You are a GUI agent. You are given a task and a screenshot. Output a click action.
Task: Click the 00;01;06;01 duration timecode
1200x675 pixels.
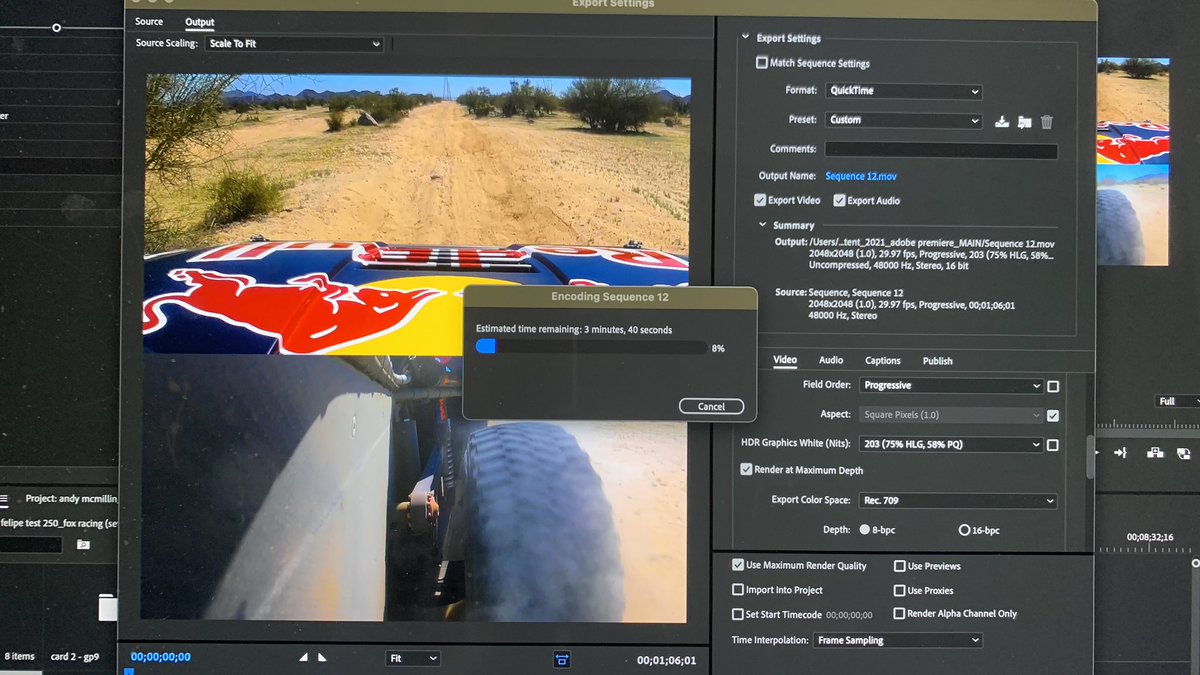click(666, 660)
